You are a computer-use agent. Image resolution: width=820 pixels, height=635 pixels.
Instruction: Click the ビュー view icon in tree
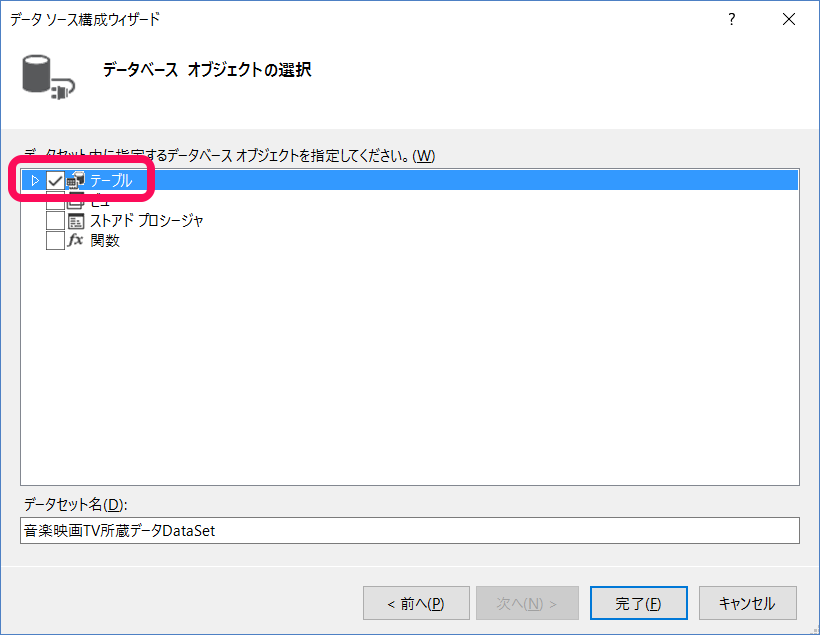76,201
